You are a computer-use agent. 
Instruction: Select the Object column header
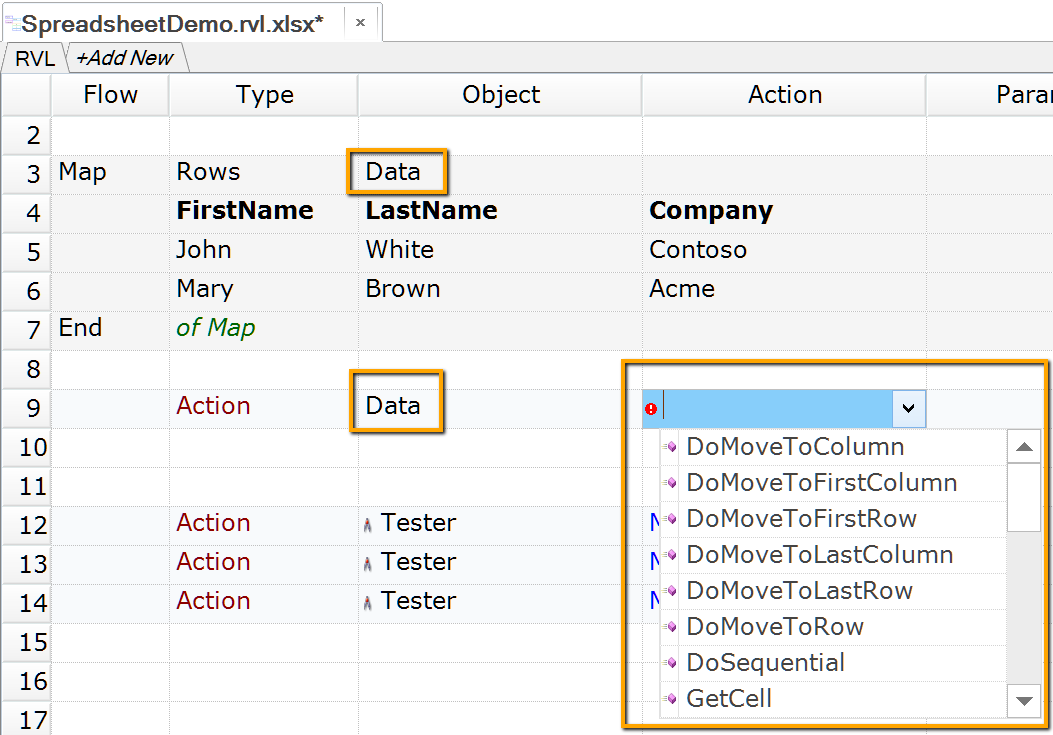coord(500,95)
